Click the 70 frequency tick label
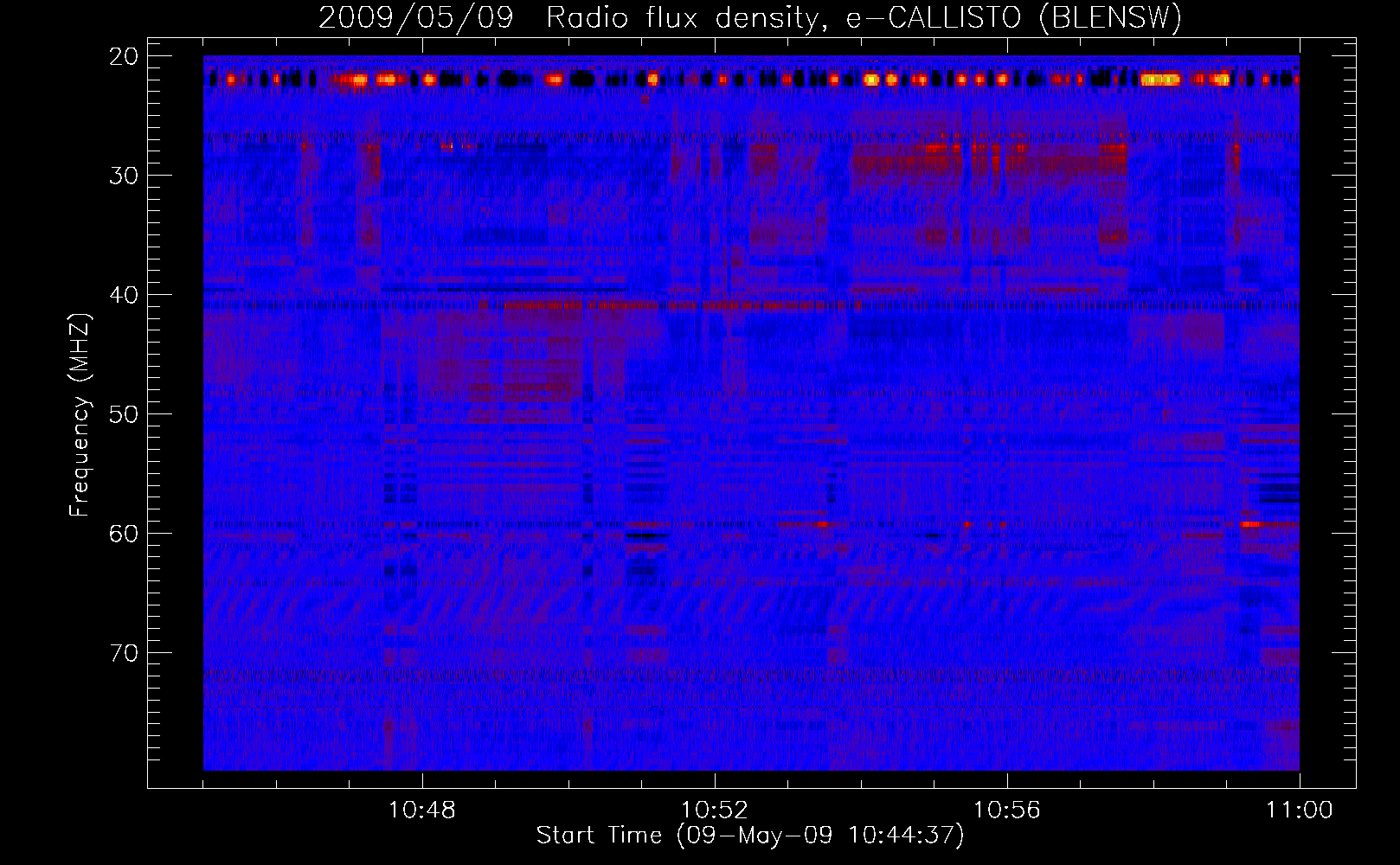This screenshot has width=1400, height=865. coord(125,653)
